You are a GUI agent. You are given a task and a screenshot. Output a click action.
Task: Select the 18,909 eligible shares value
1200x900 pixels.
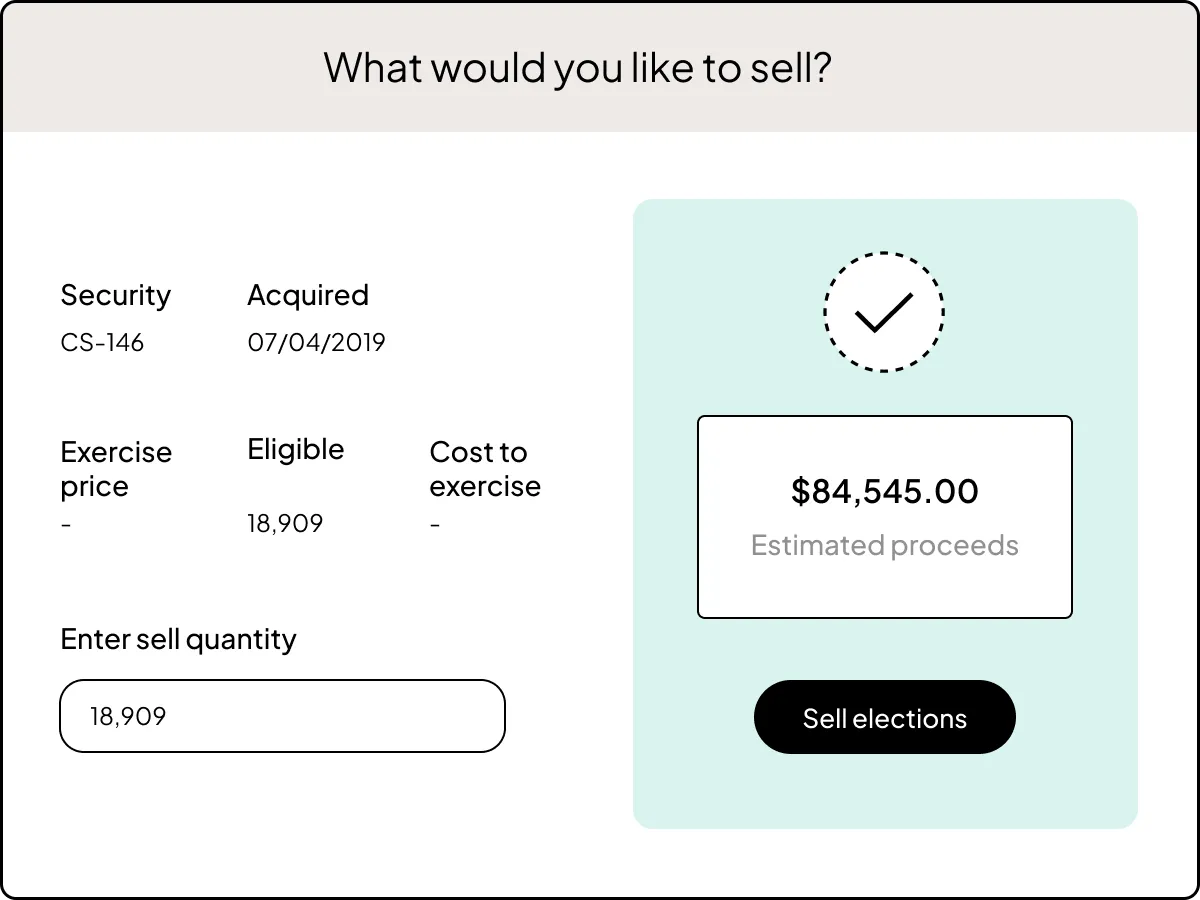tap(285, 523)
